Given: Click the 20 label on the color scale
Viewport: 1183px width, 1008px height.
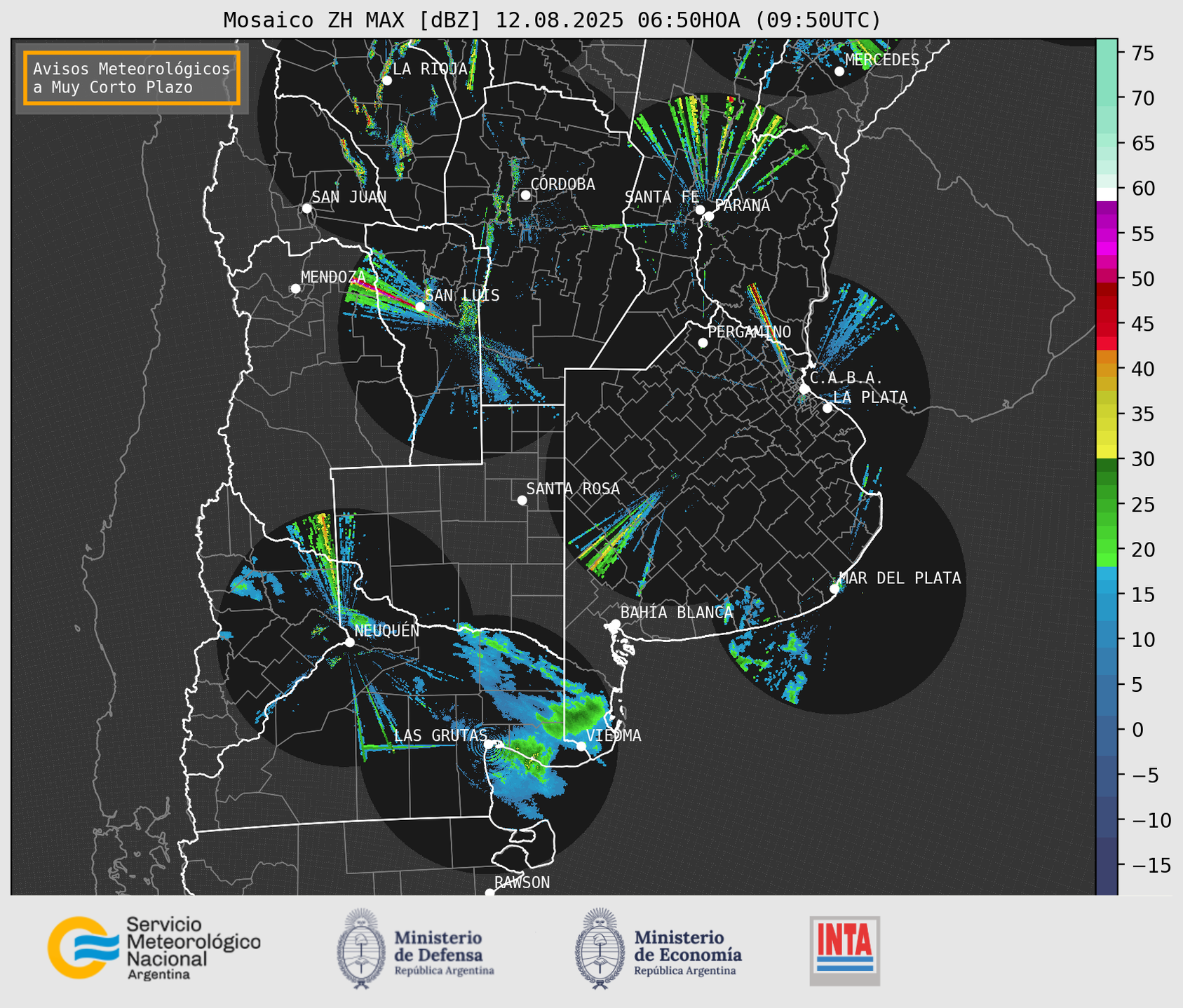Looking at the screenshot, I should (1142, 550).
